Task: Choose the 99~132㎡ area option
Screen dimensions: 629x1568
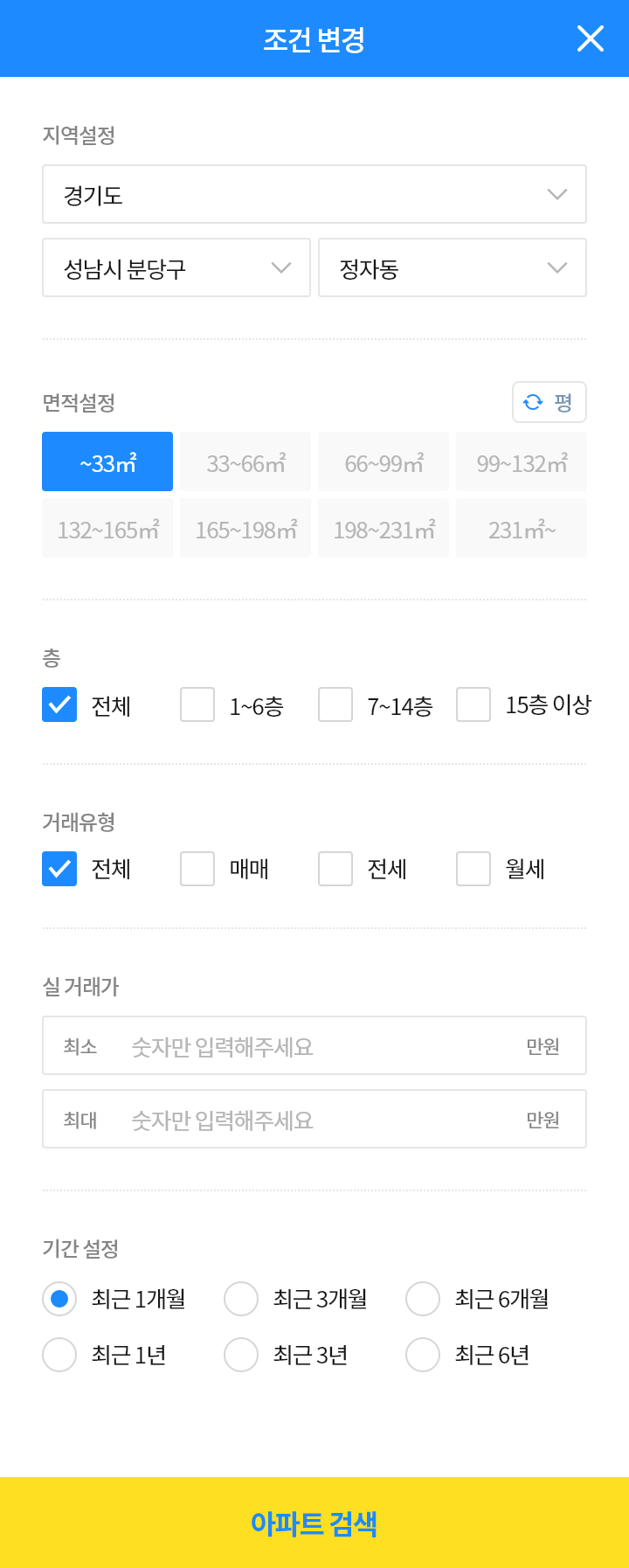Action: (522, 461)
